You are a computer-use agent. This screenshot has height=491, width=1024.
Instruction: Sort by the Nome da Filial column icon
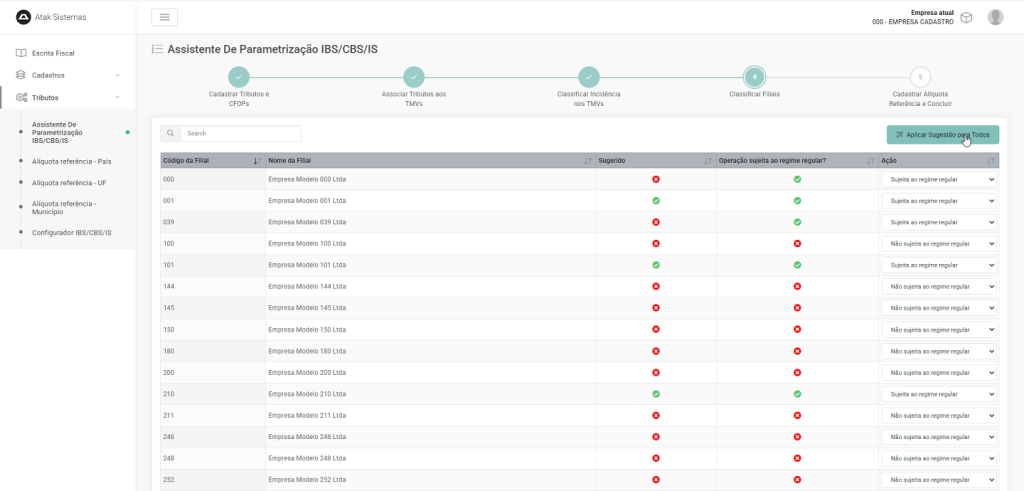point(587,160)
